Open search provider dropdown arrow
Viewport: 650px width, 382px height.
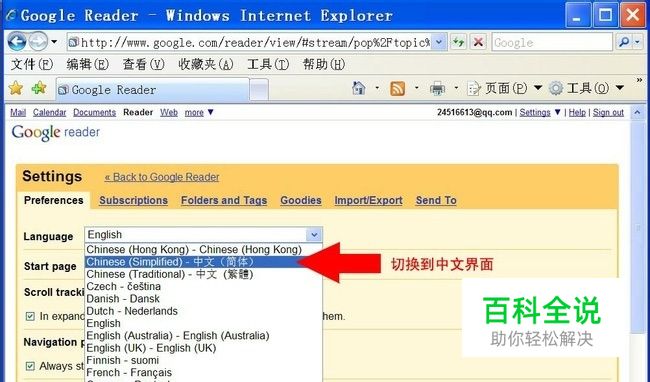pos(638,42)
